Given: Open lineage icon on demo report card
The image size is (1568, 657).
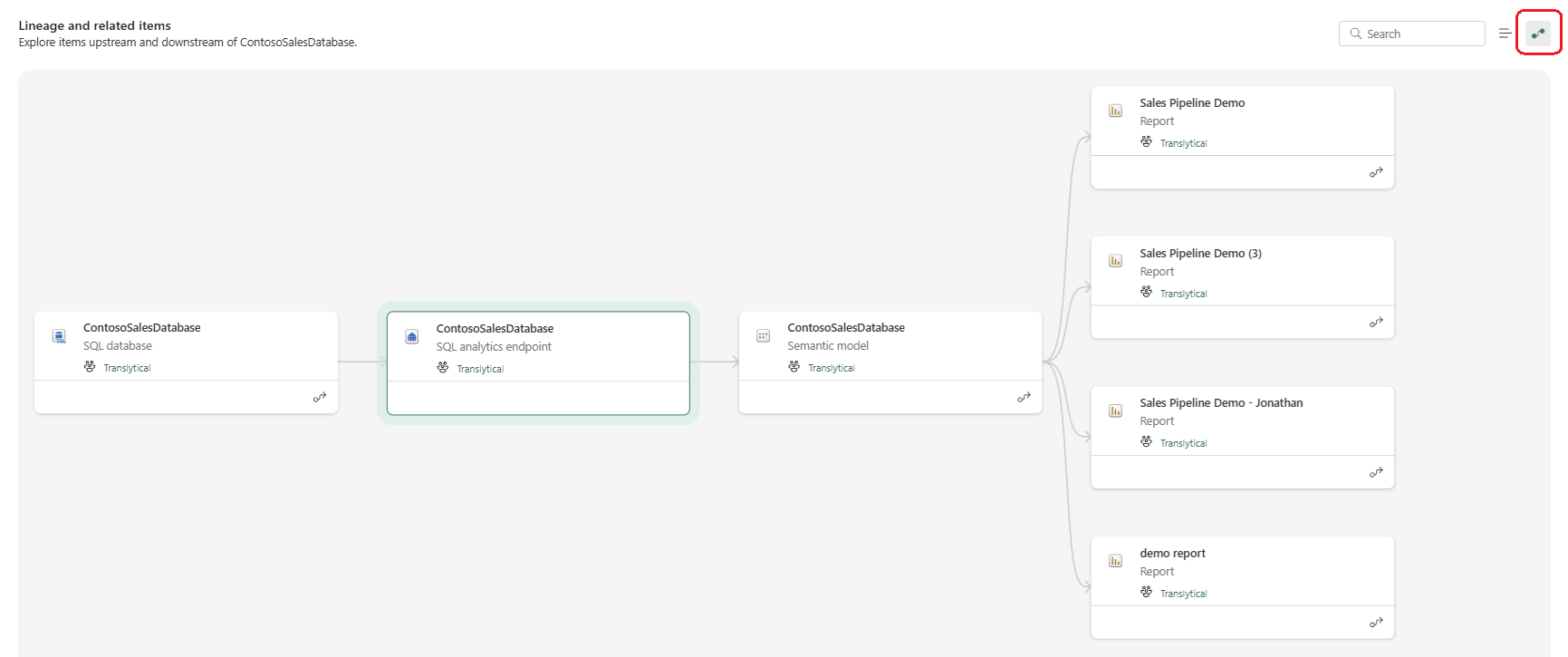Looking at the screenshot, I should pos(1376,623).
